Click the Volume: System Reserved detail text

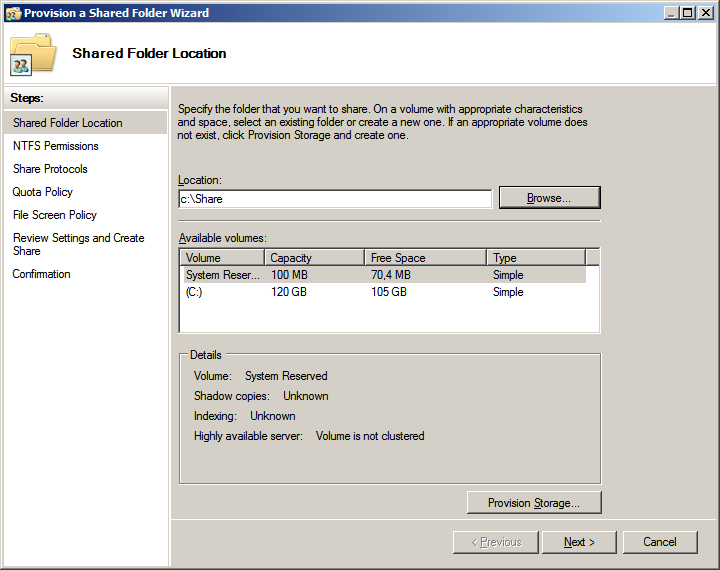(260, 376)
